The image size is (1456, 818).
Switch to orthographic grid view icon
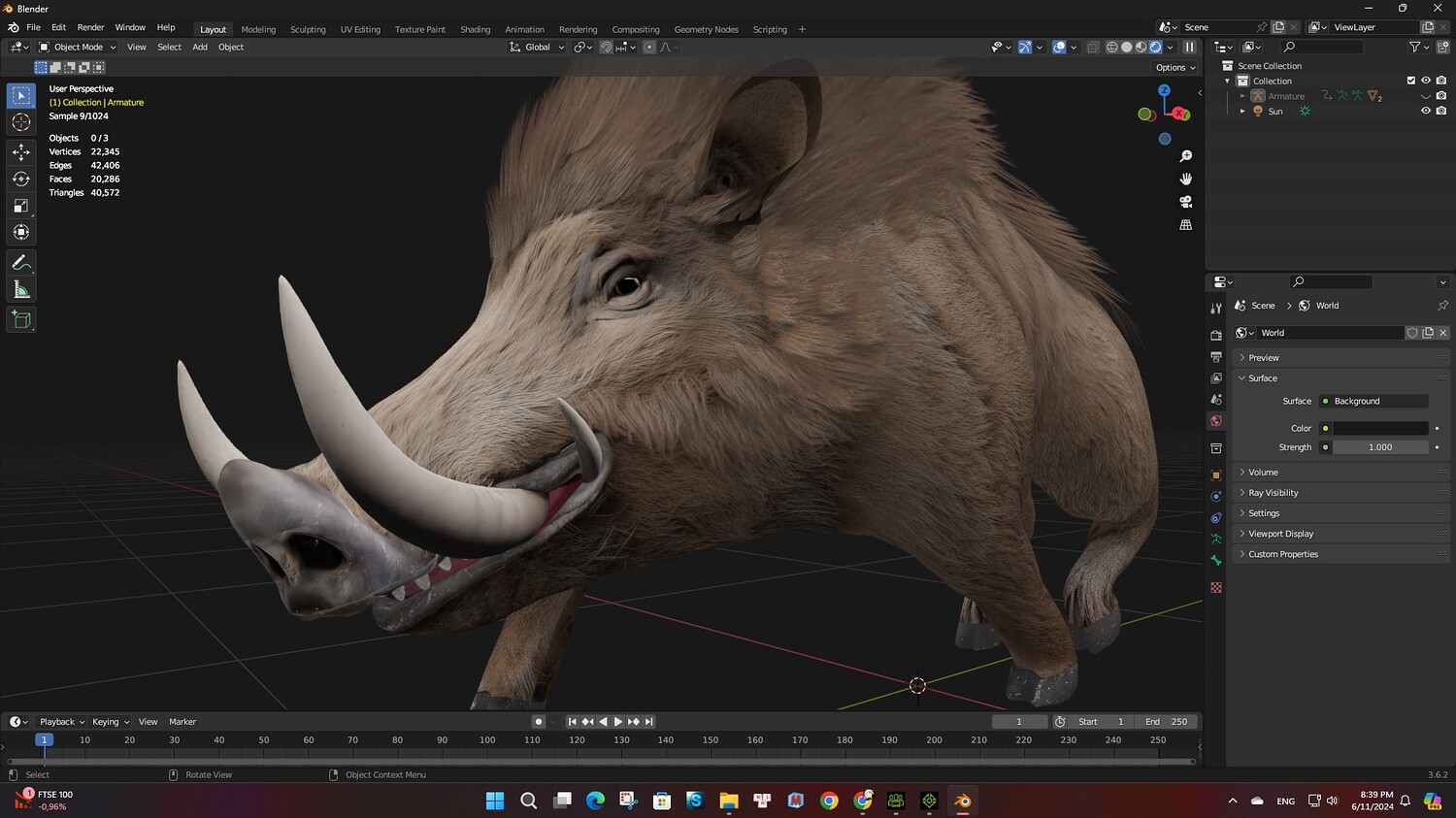click(x=1185, y=225)
